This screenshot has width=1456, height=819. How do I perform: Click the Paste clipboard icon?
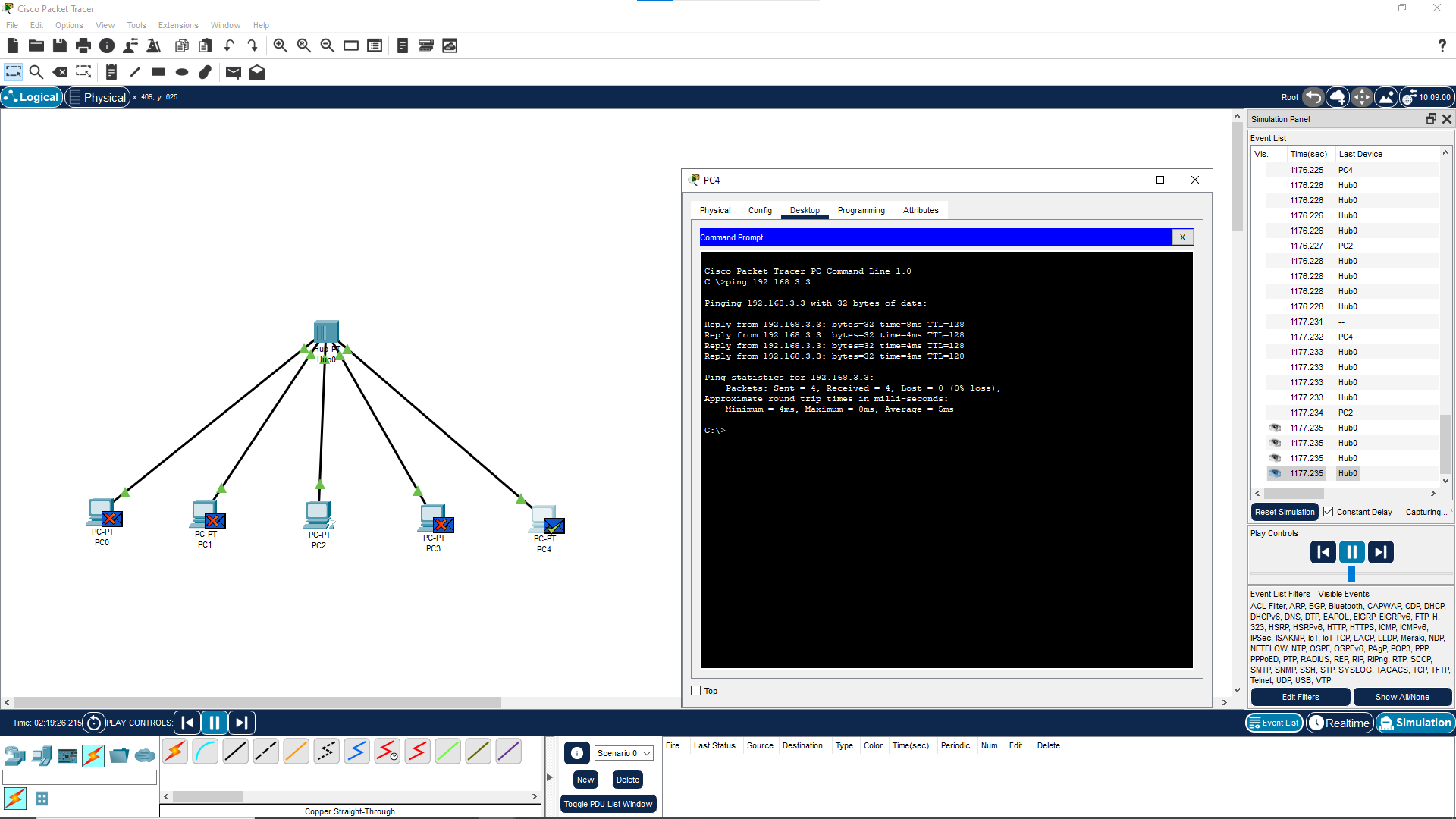[x=205, y=46]
